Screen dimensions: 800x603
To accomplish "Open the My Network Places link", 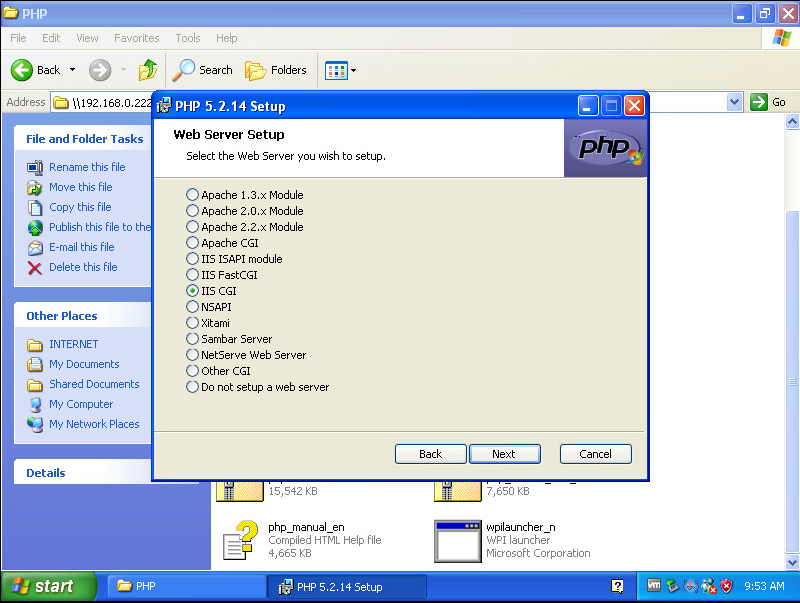I will point(94,424).
